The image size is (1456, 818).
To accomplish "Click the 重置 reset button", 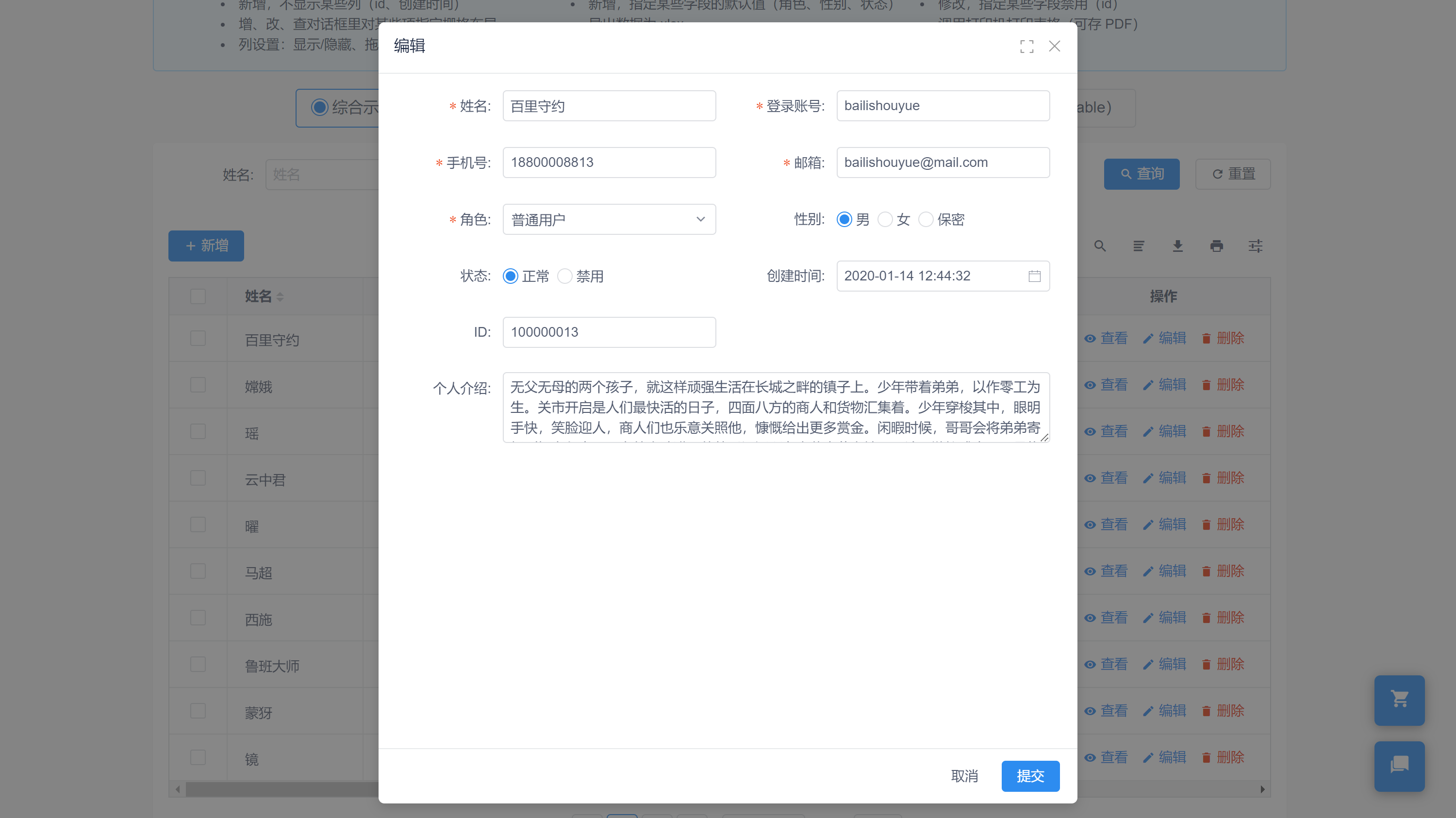I will point(1233,174).
